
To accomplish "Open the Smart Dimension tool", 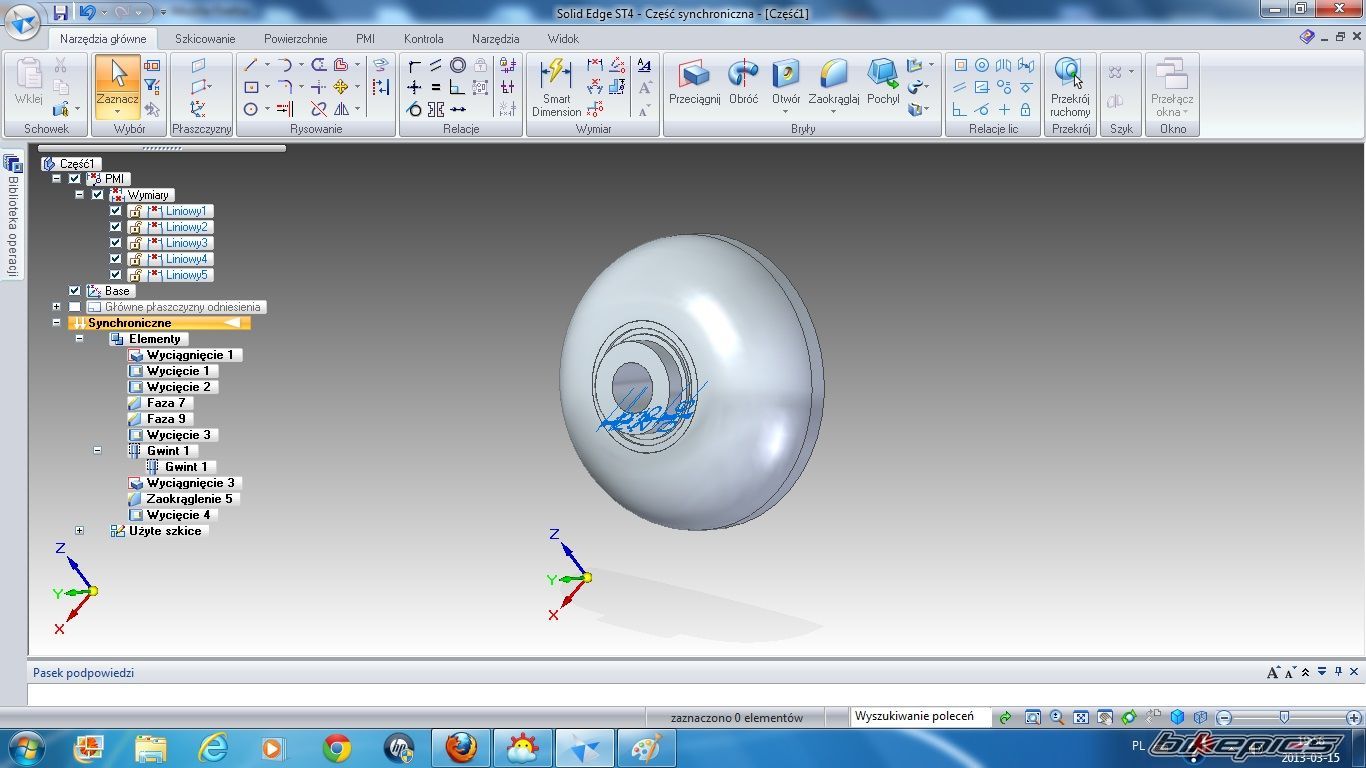I will click(556, 86).
